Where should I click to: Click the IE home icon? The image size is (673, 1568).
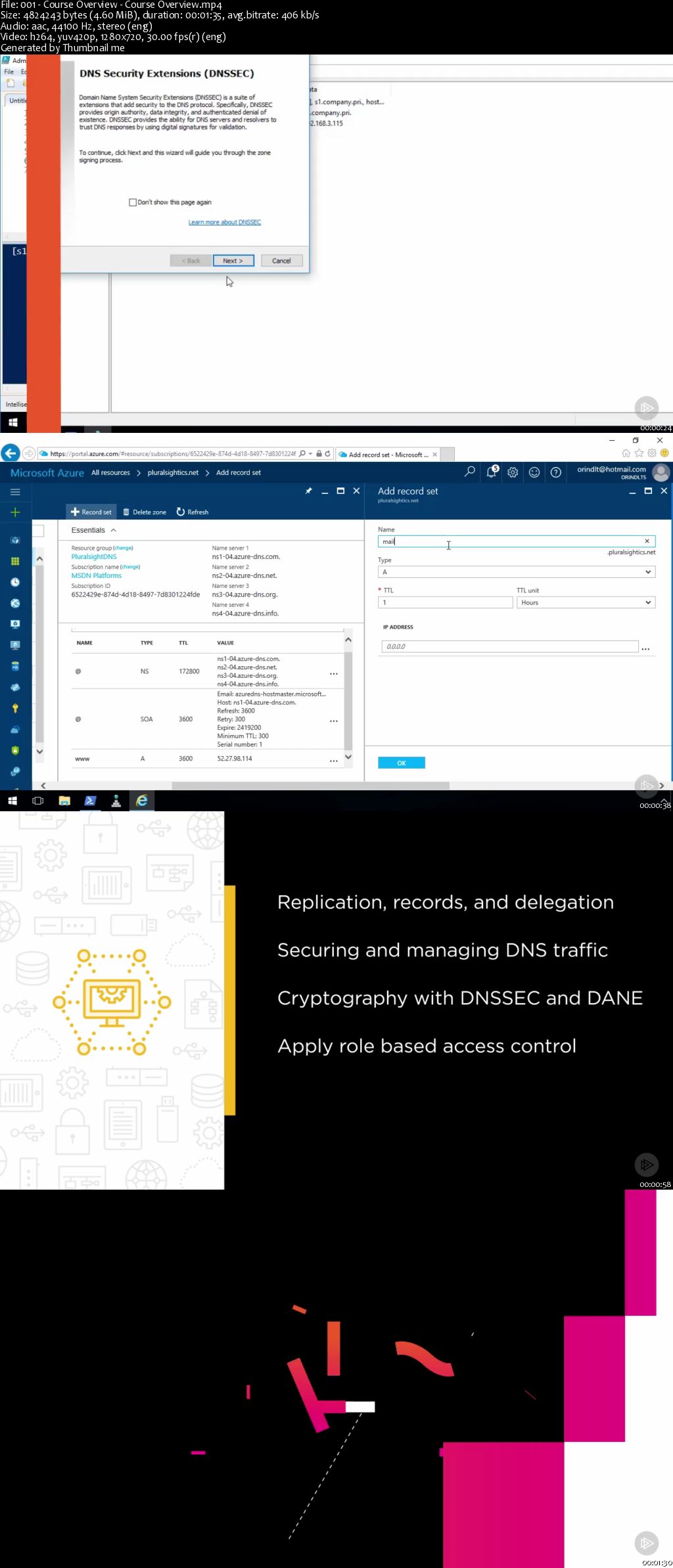point(626,453)
